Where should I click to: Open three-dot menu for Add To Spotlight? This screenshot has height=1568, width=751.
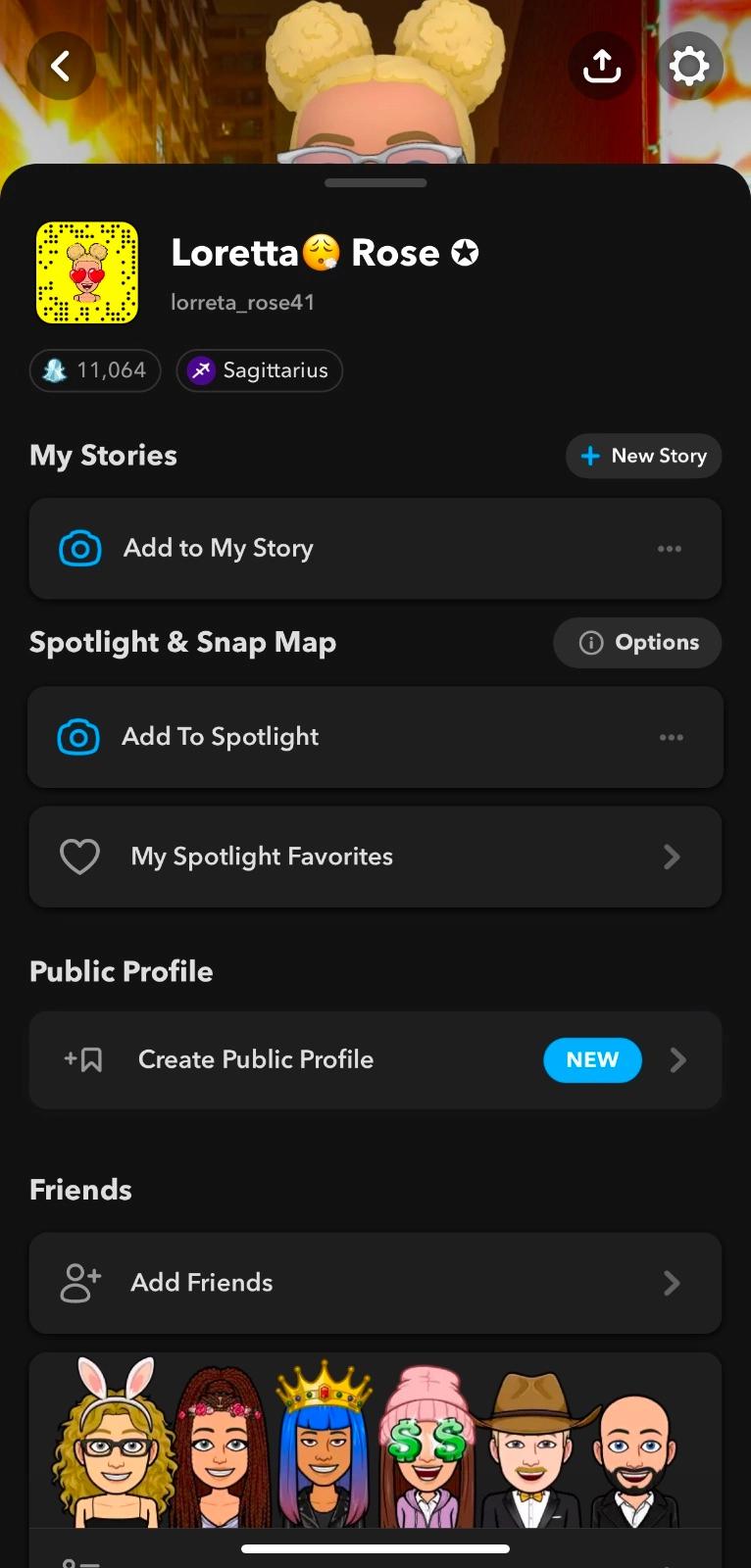[x=672, y=737]
